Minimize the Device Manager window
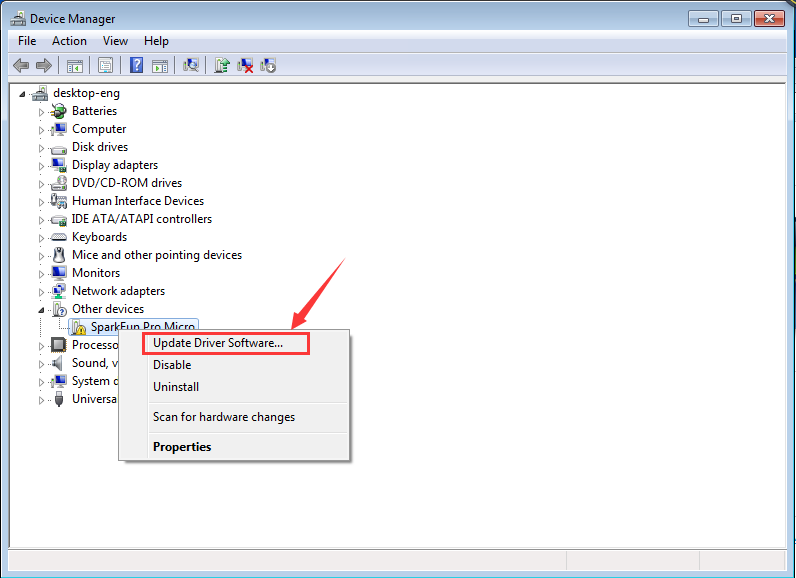 (x=703, y=19)
